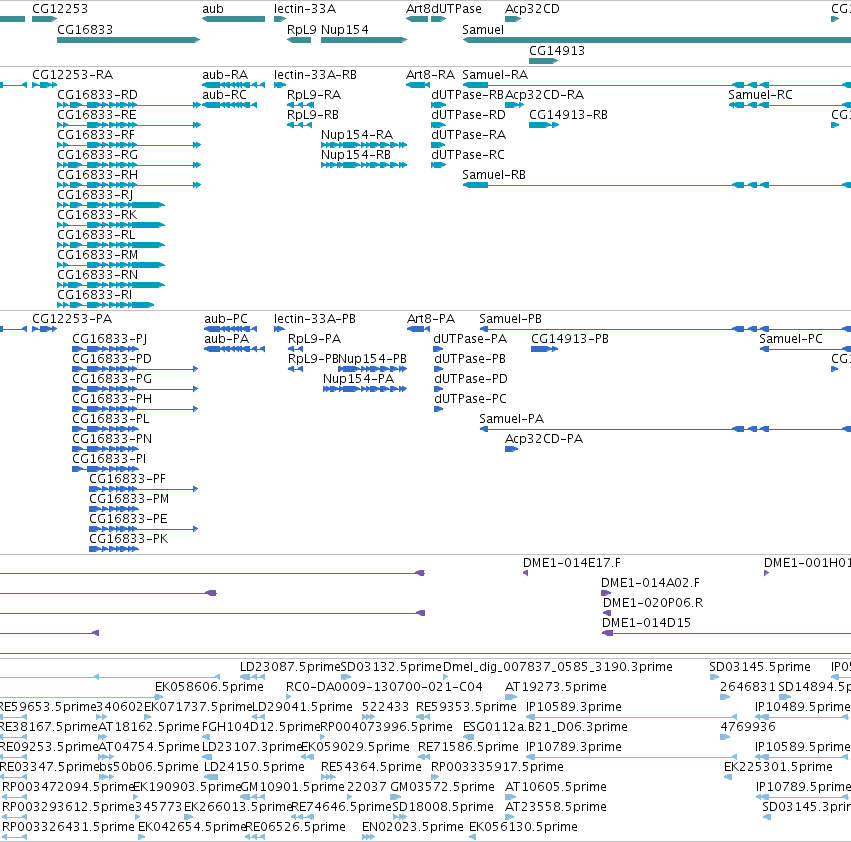Click the EK058606.5prime EST
The image size is (851, 842).
click(x=209, y=687)
